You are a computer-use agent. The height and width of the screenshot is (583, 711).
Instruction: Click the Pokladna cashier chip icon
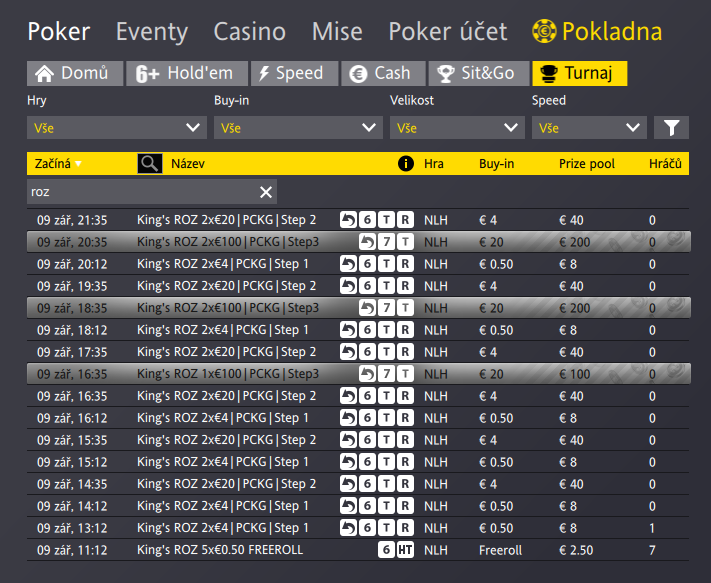[545, 31]
